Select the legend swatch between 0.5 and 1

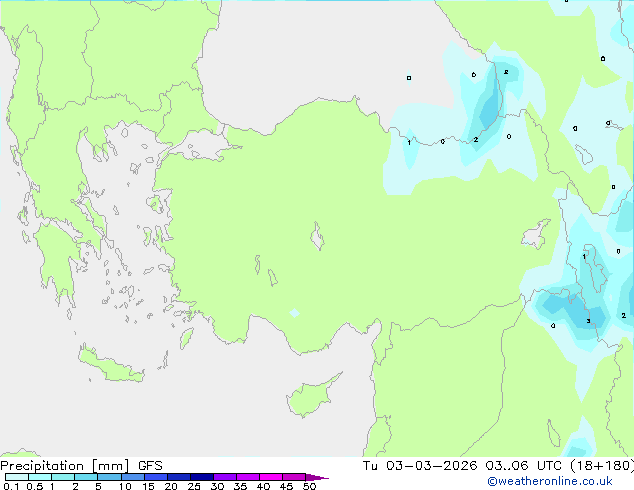(40, 477)
